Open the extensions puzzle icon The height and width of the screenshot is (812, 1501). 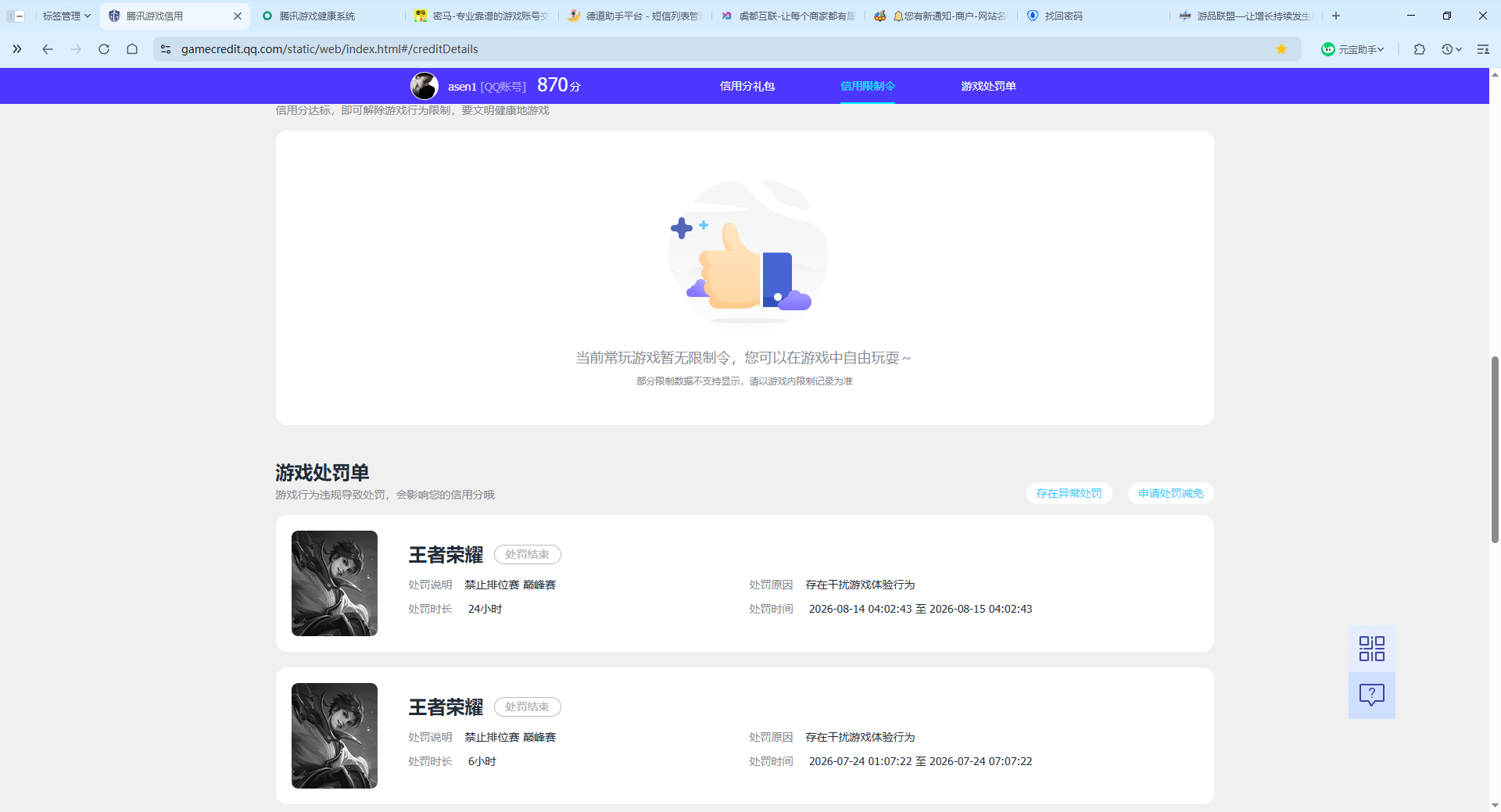(1420, 49)
